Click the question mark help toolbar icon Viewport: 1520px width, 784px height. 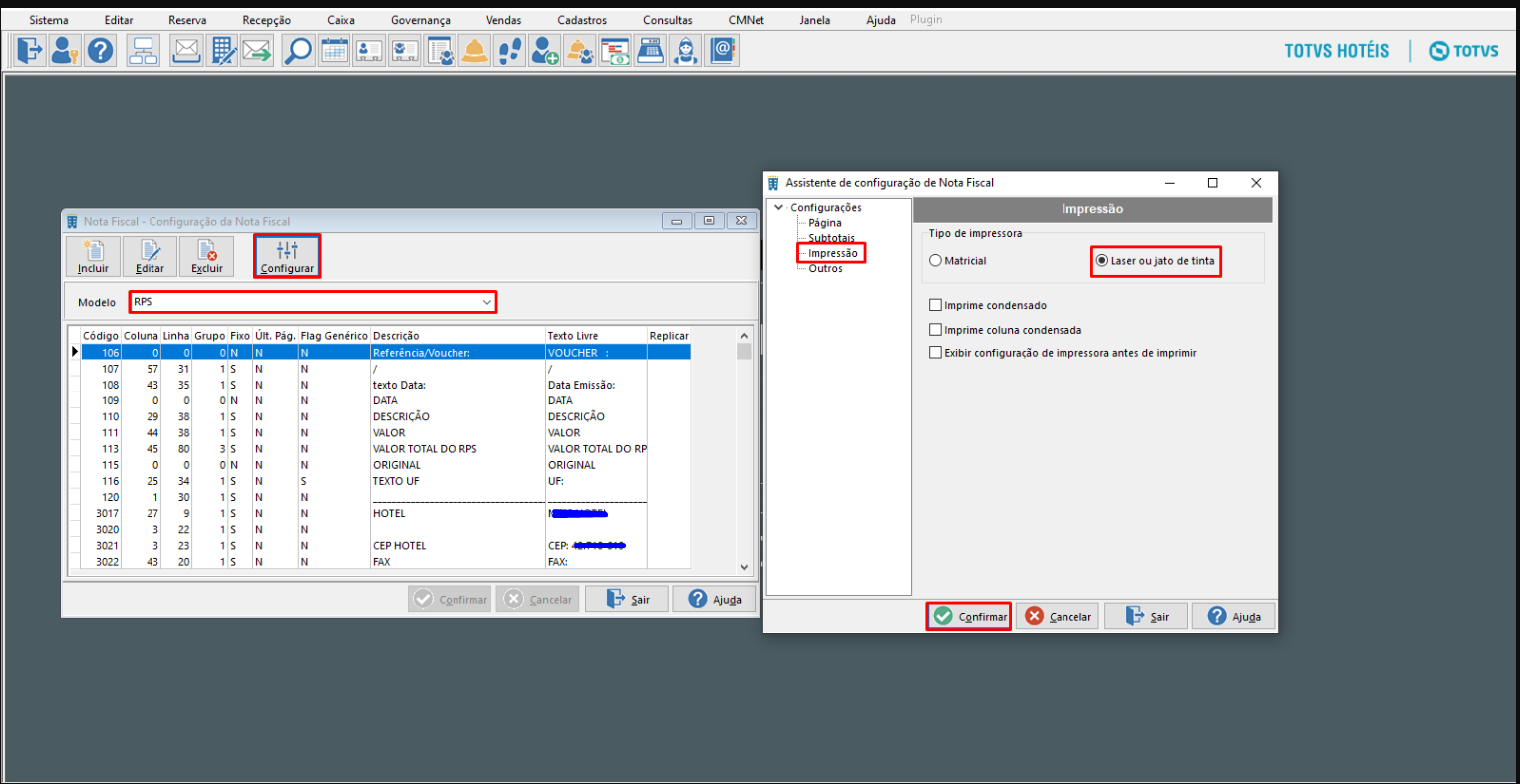point(100,50)
